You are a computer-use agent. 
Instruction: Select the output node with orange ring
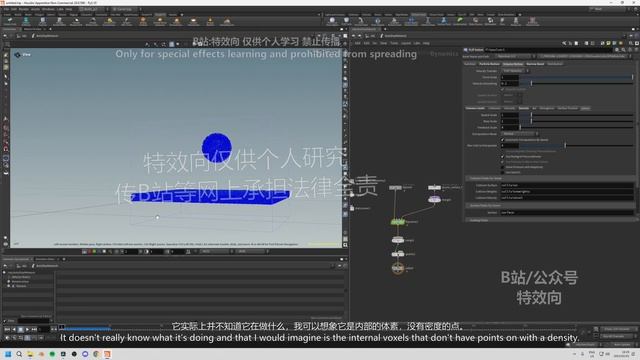pos(398,268)
